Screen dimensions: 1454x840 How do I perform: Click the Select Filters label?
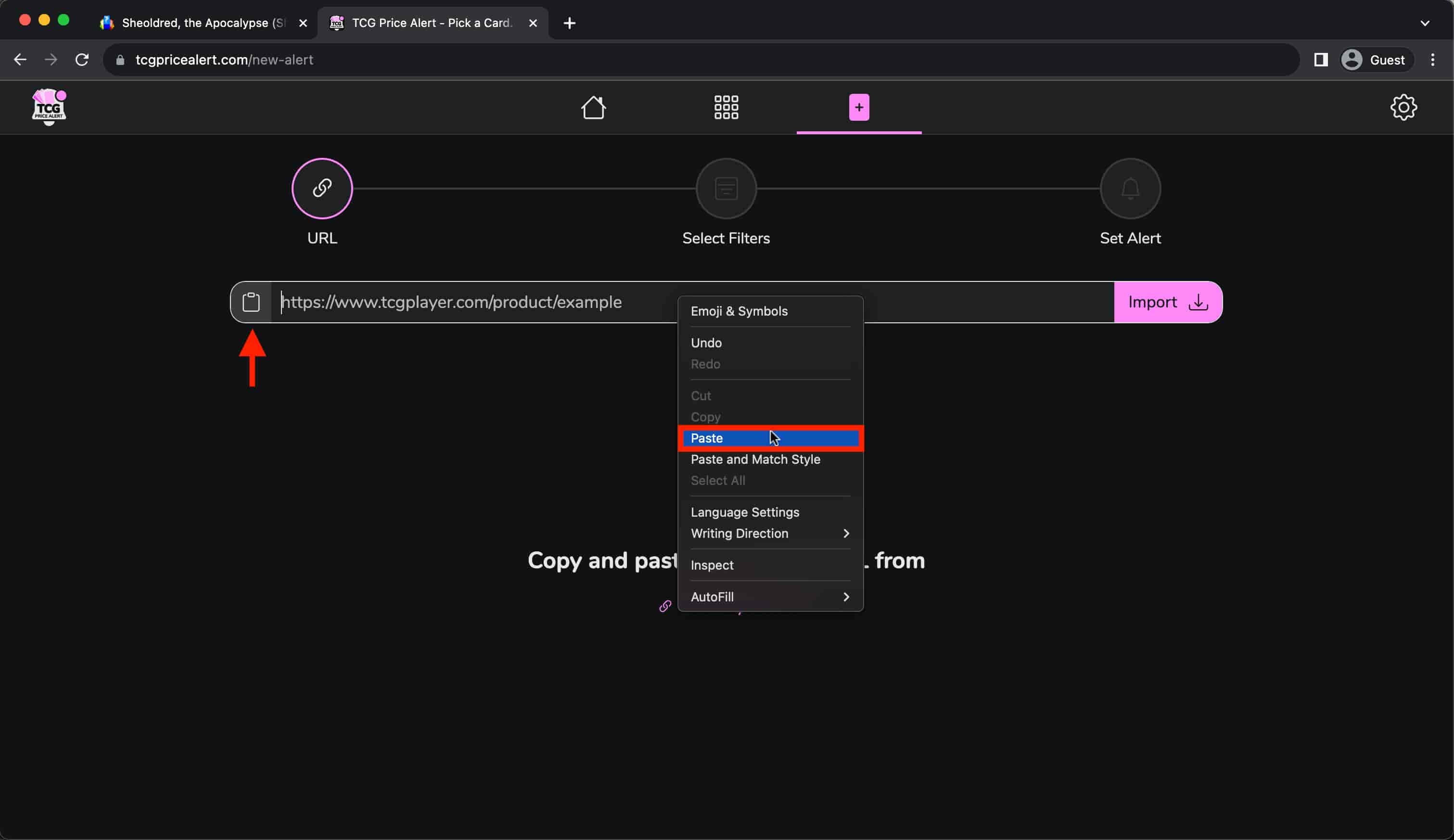pyautogui.click(x=726, y=238)
